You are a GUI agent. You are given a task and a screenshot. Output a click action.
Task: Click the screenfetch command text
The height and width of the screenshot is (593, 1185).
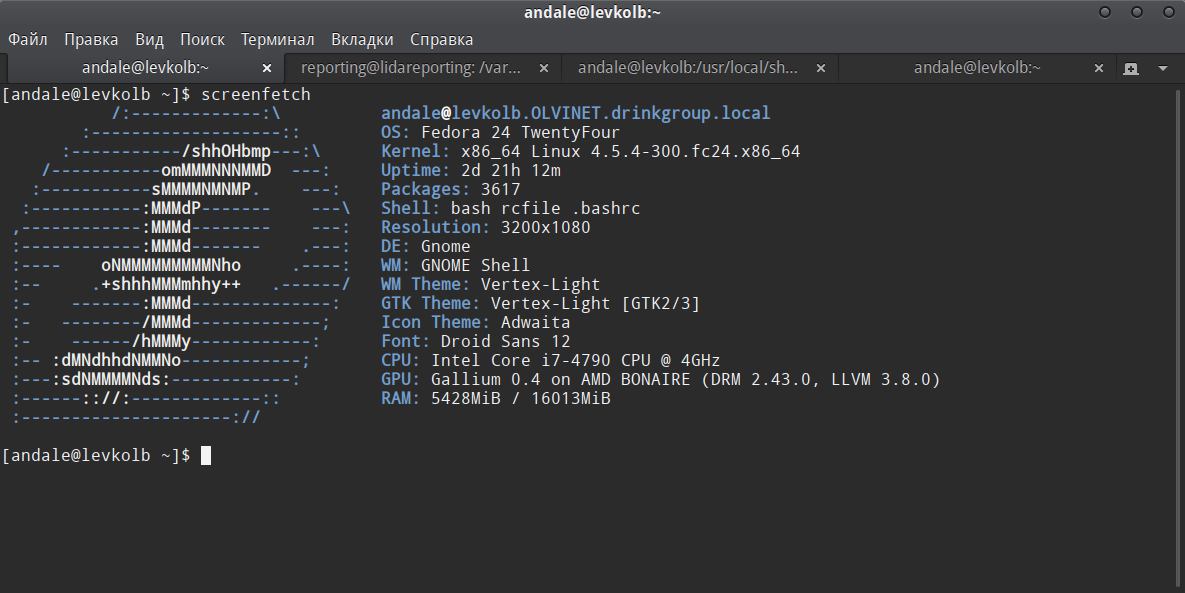tap(255, 94)
